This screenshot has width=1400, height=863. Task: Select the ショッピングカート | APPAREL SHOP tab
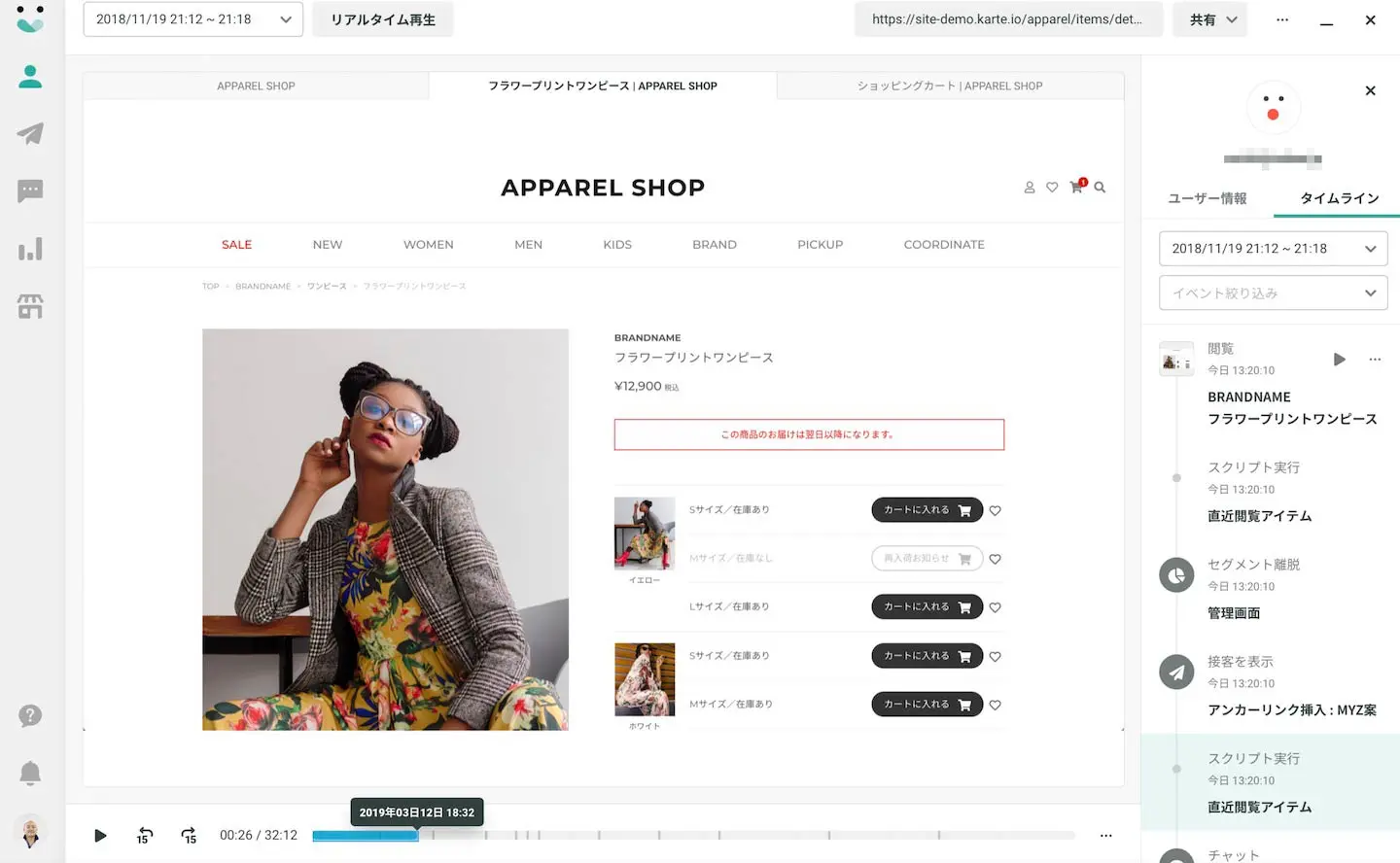[950, 86]
